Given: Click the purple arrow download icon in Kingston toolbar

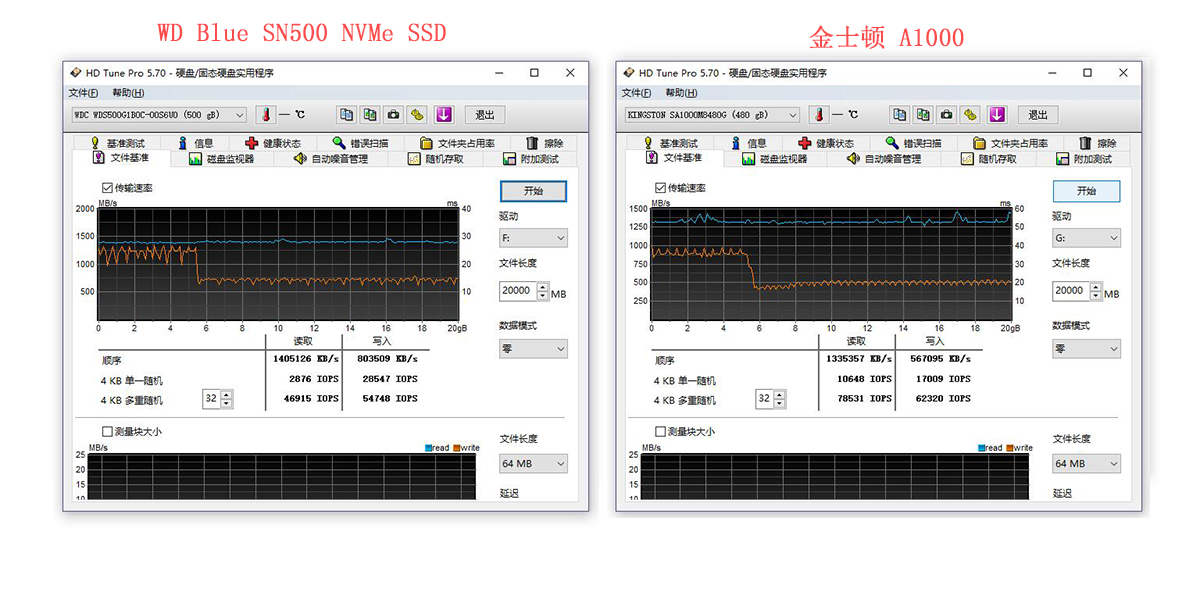Looking at the screenshot, I should click(996, 115).
